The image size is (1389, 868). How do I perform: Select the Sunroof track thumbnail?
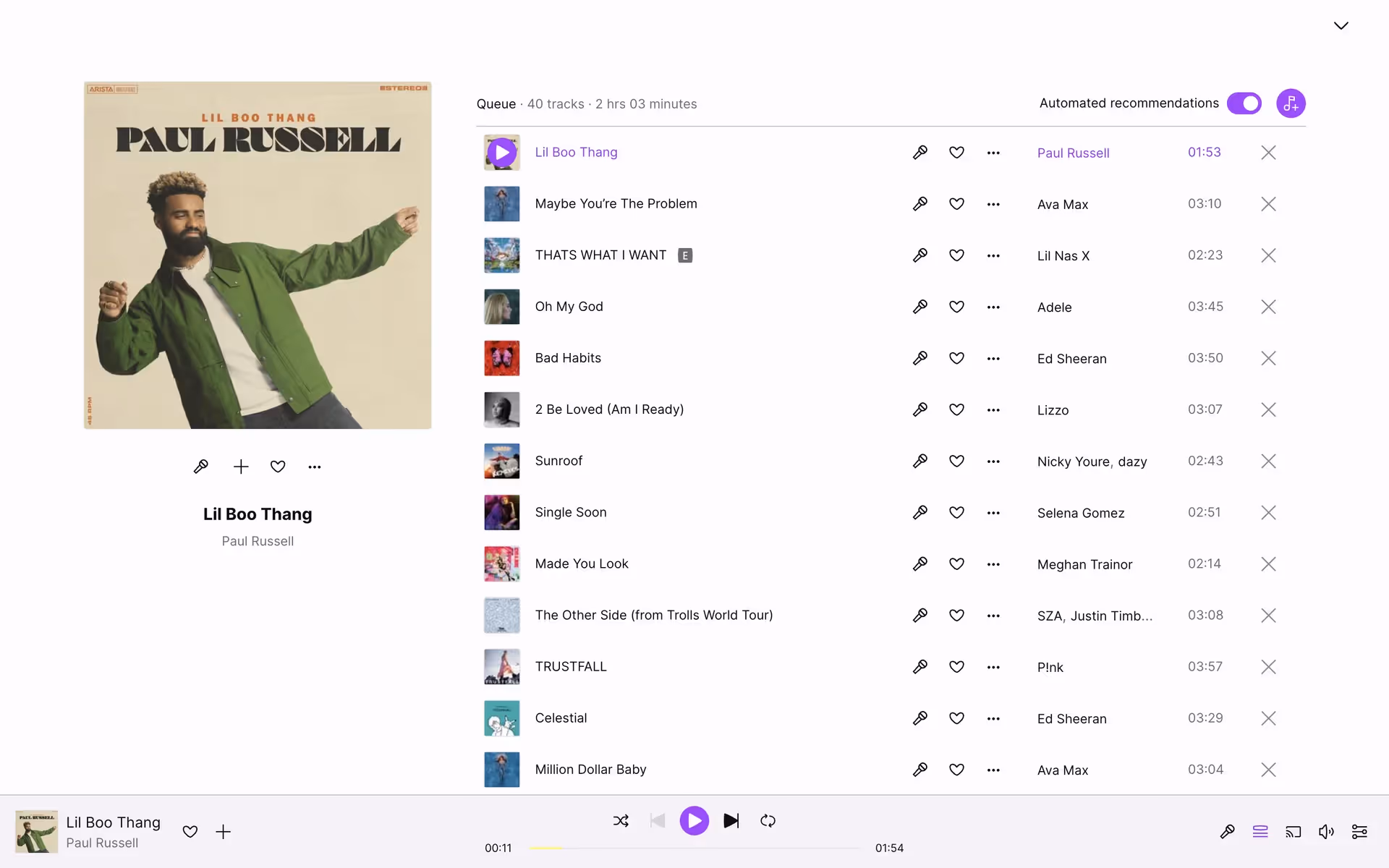tap(501, 461)
